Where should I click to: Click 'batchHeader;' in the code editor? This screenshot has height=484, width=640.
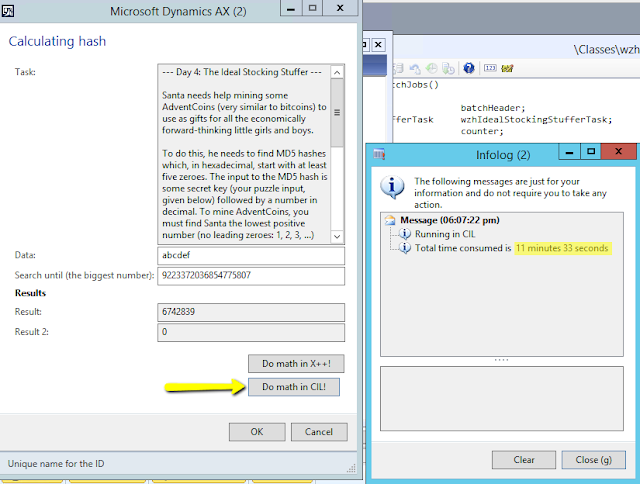pyautogui.click(x=493, y=108)
